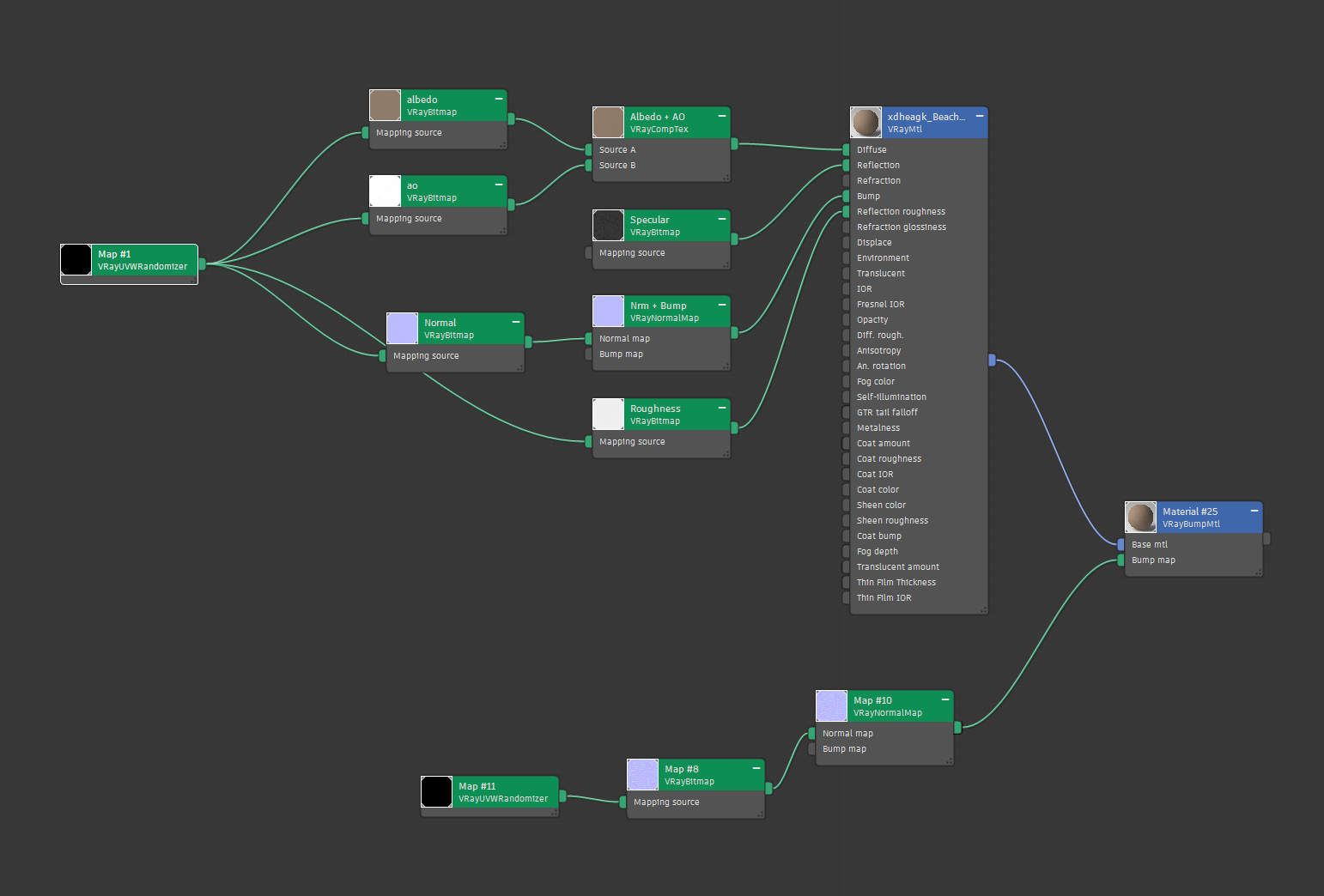Click the Environment slot label
The height and width of the screenshot is (896, 1324).
(883, 257)
